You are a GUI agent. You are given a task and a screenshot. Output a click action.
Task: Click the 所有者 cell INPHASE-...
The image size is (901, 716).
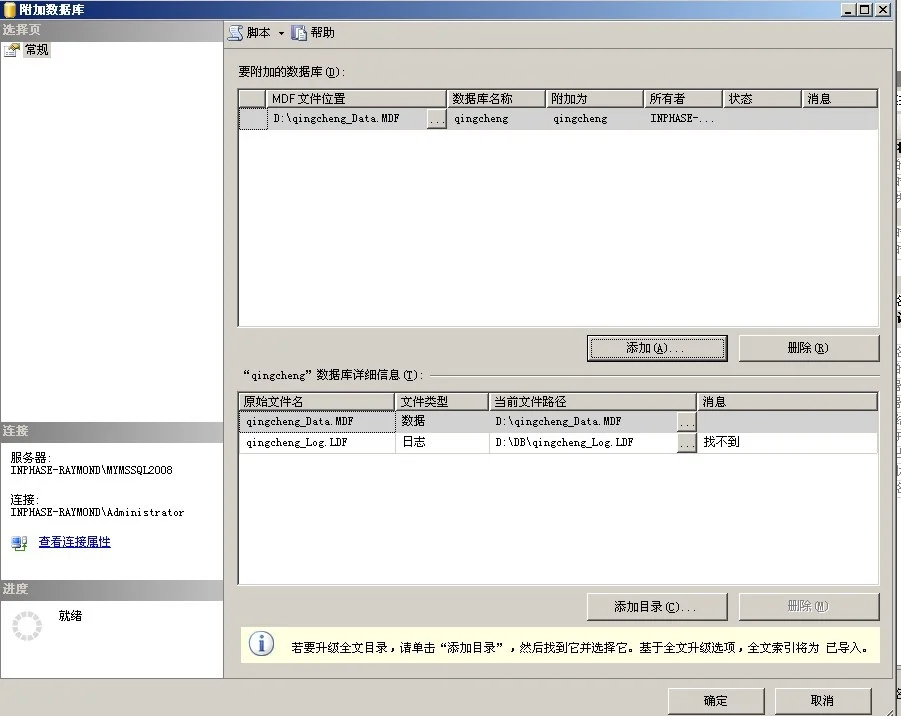click(x=682, y=119)
